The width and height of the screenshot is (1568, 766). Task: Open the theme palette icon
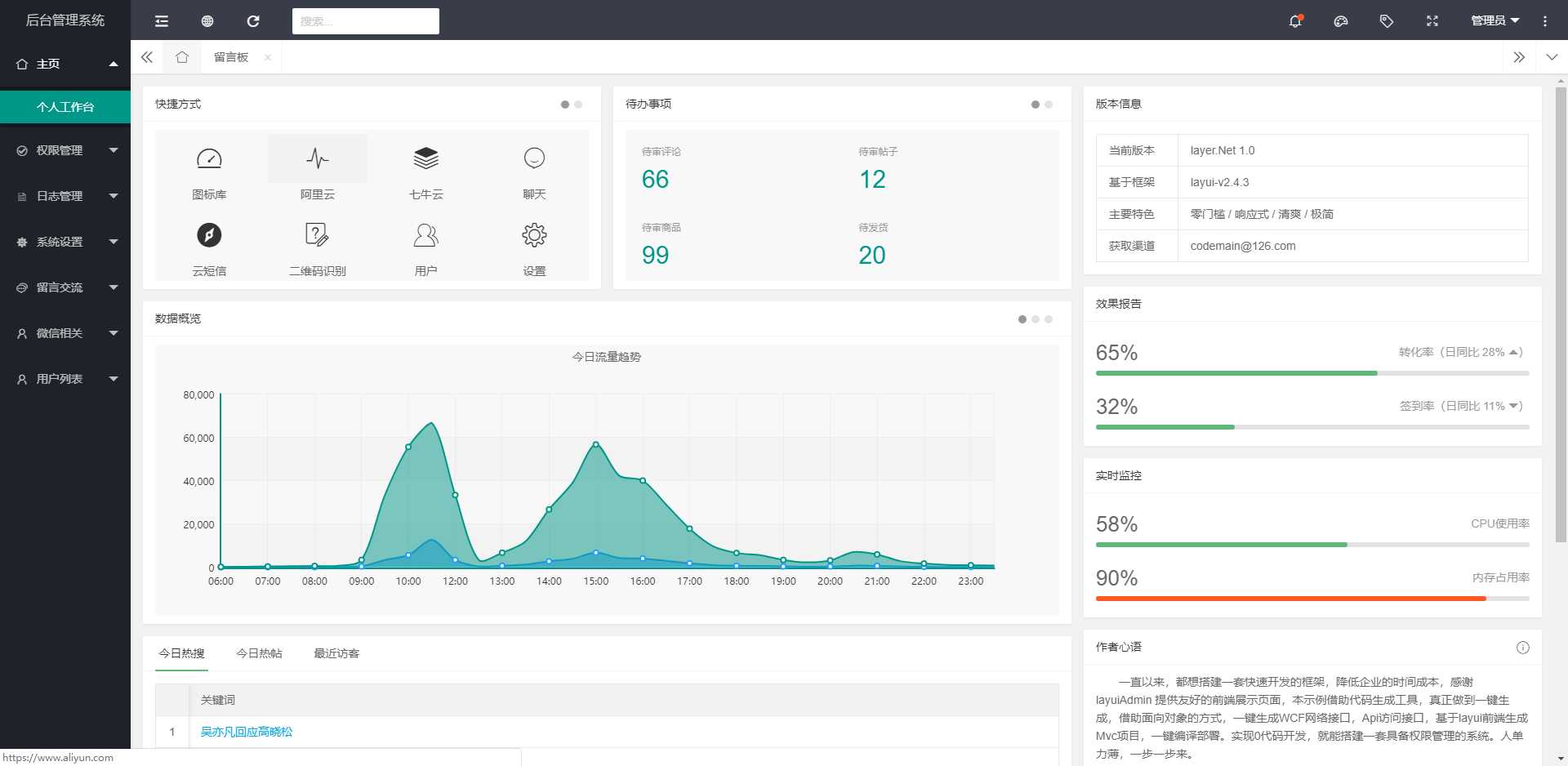[1341, 21]
